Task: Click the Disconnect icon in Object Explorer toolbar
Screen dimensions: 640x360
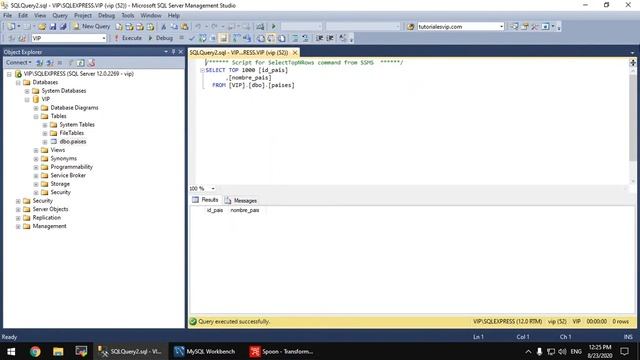Action: pyautogui.click(x=49, y=63)
